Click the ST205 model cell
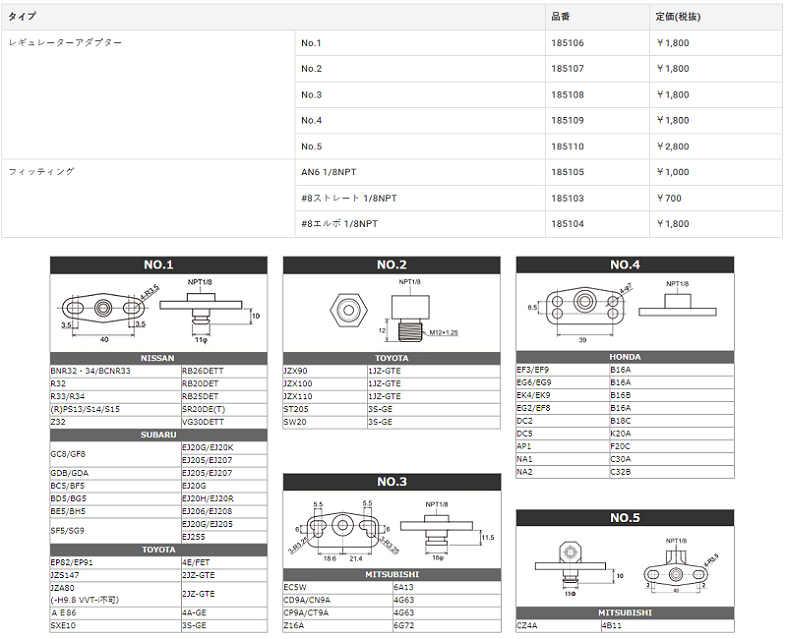The height and width of the screenshot is (639, 785). point(325,409)
